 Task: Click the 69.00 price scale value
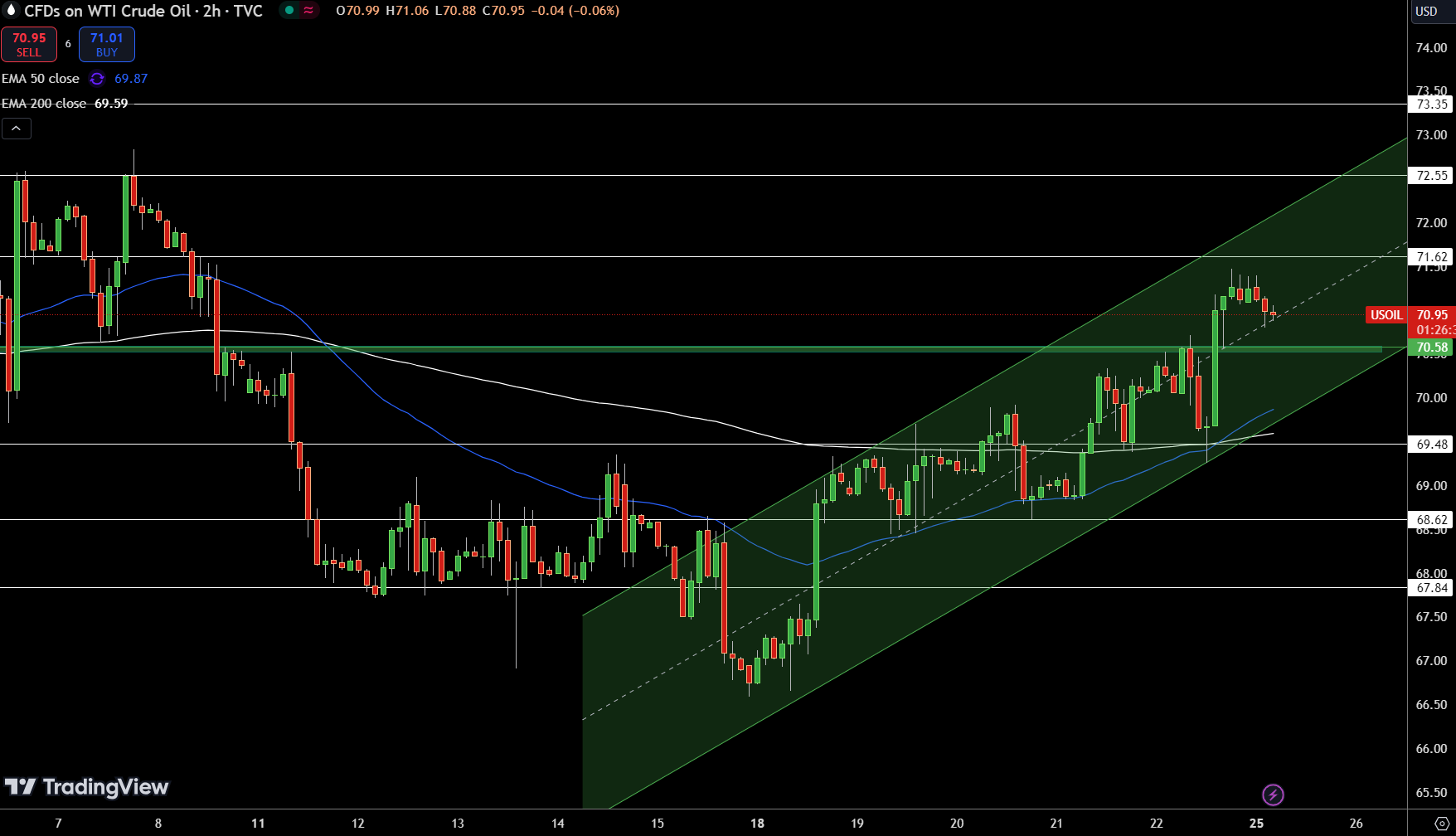coord(1431,486)
